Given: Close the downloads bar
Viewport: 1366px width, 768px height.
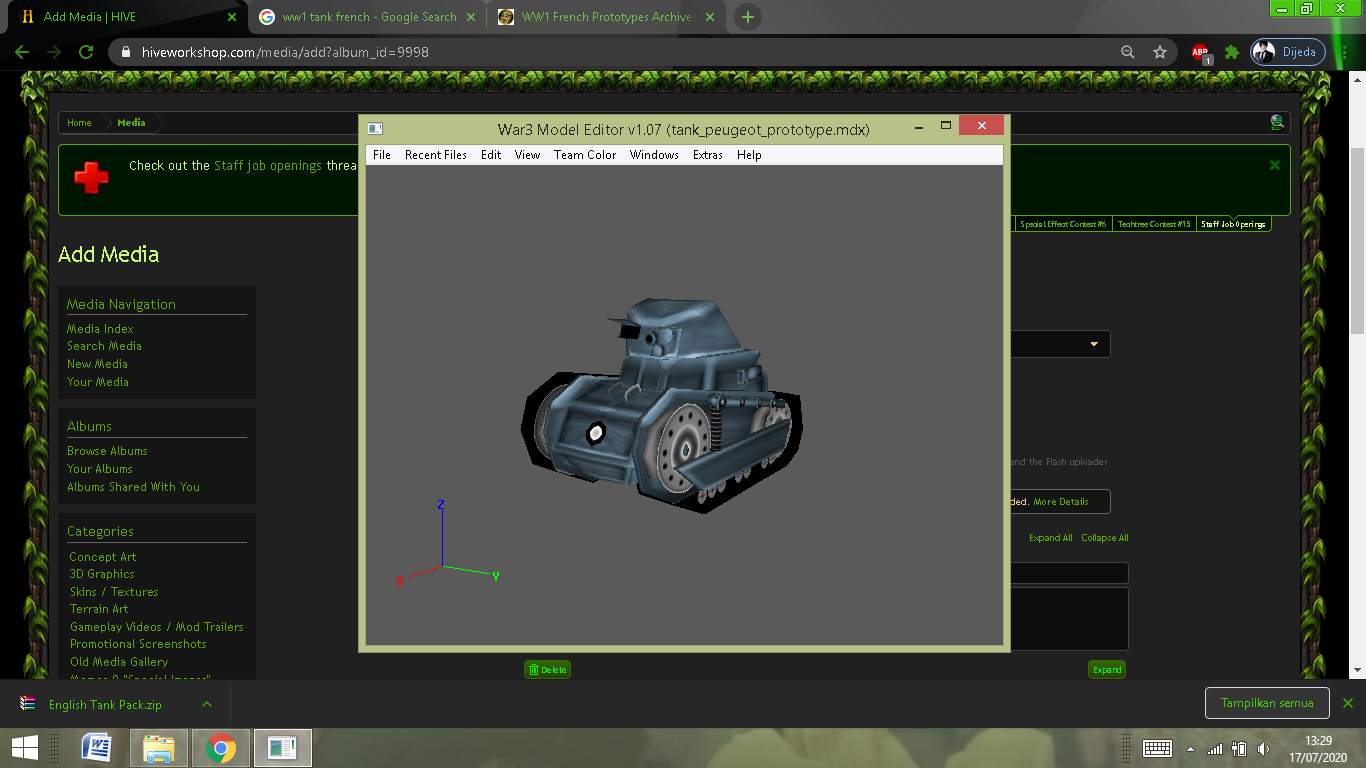Looking at the screenshot, I should click(1347, 703).
